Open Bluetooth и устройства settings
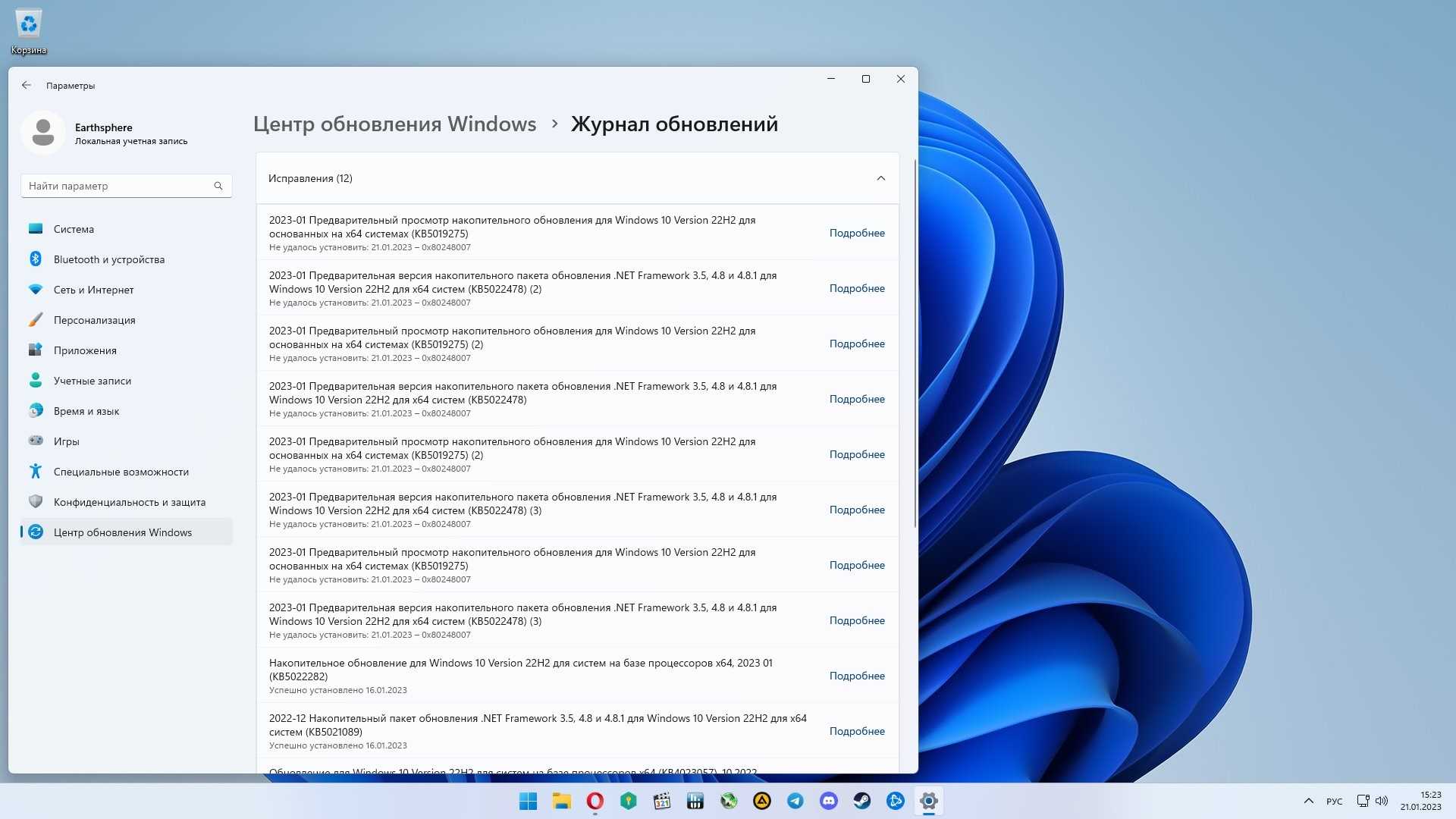 (x=126, y=259)
